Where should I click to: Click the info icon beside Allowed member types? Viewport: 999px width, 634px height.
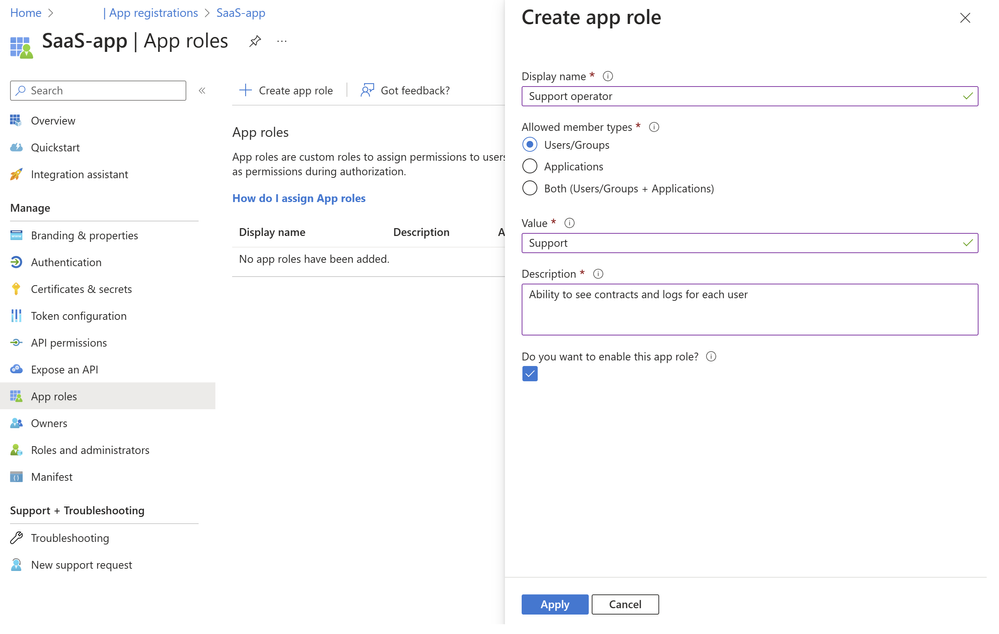coord(654,127)
